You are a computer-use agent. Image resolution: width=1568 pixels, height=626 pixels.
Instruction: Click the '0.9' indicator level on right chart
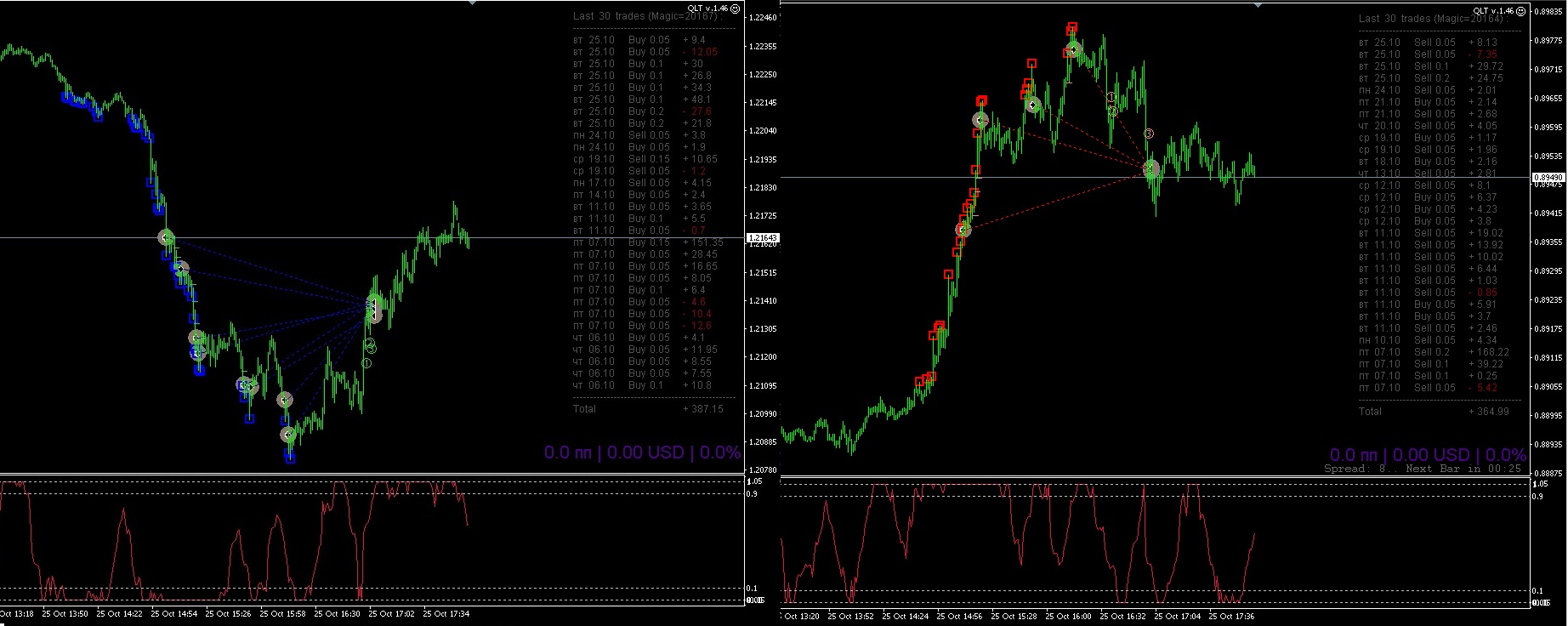point(1537,496)
